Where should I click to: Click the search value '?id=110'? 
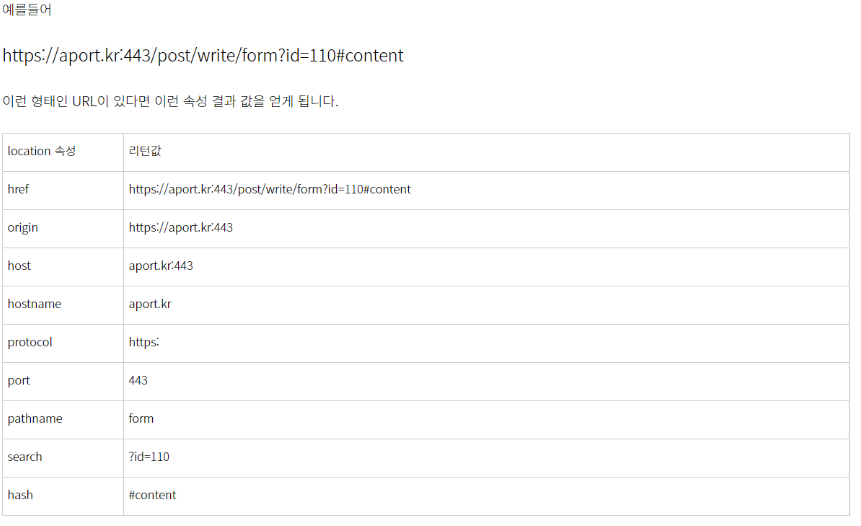pyautogui.click(x=149, y=457)
